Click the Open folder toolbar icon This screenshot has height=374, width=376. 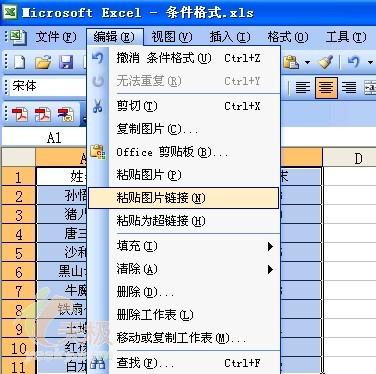44,62
